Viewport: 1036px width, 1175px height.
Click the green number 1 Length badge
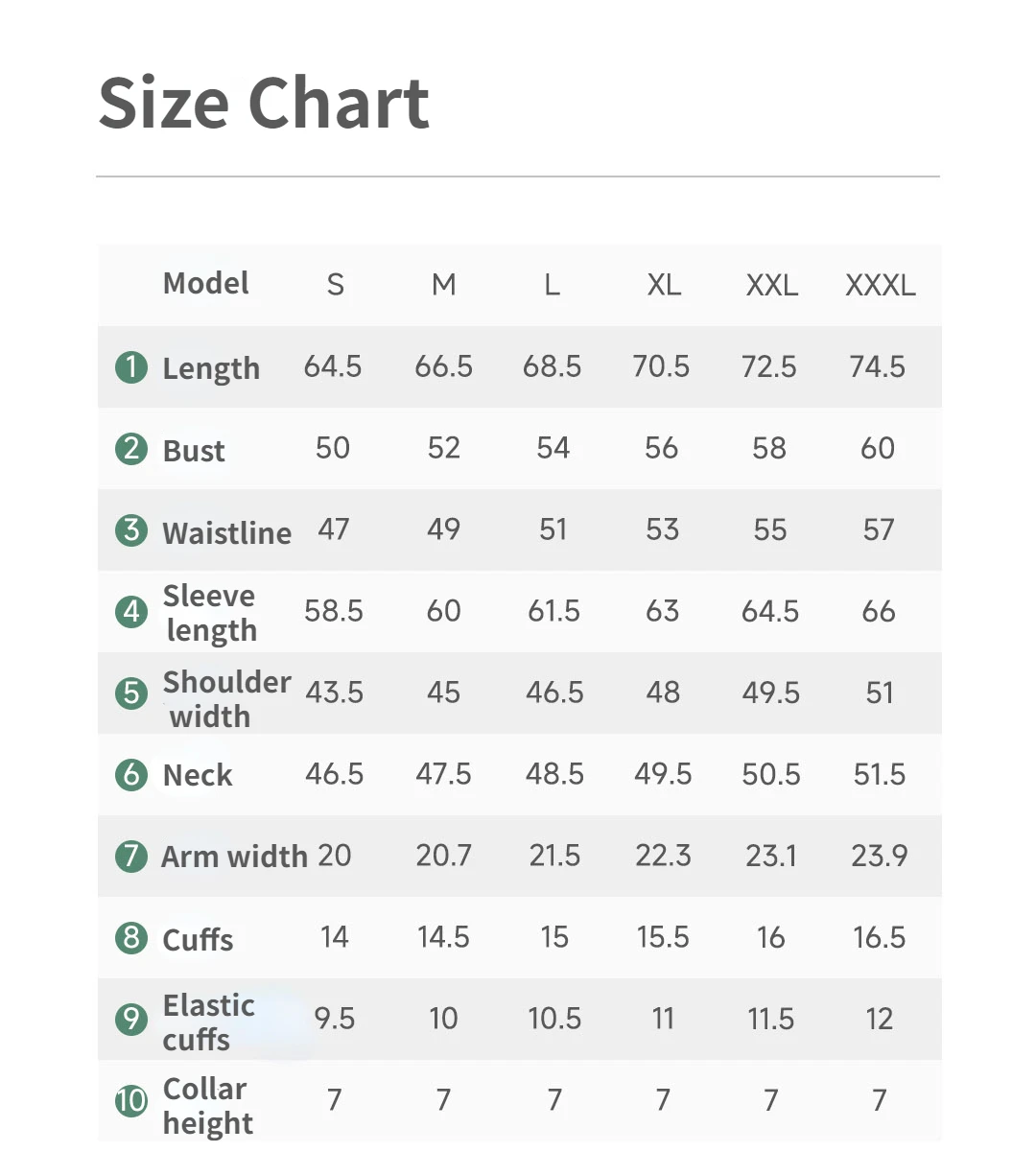pos(131,367)
